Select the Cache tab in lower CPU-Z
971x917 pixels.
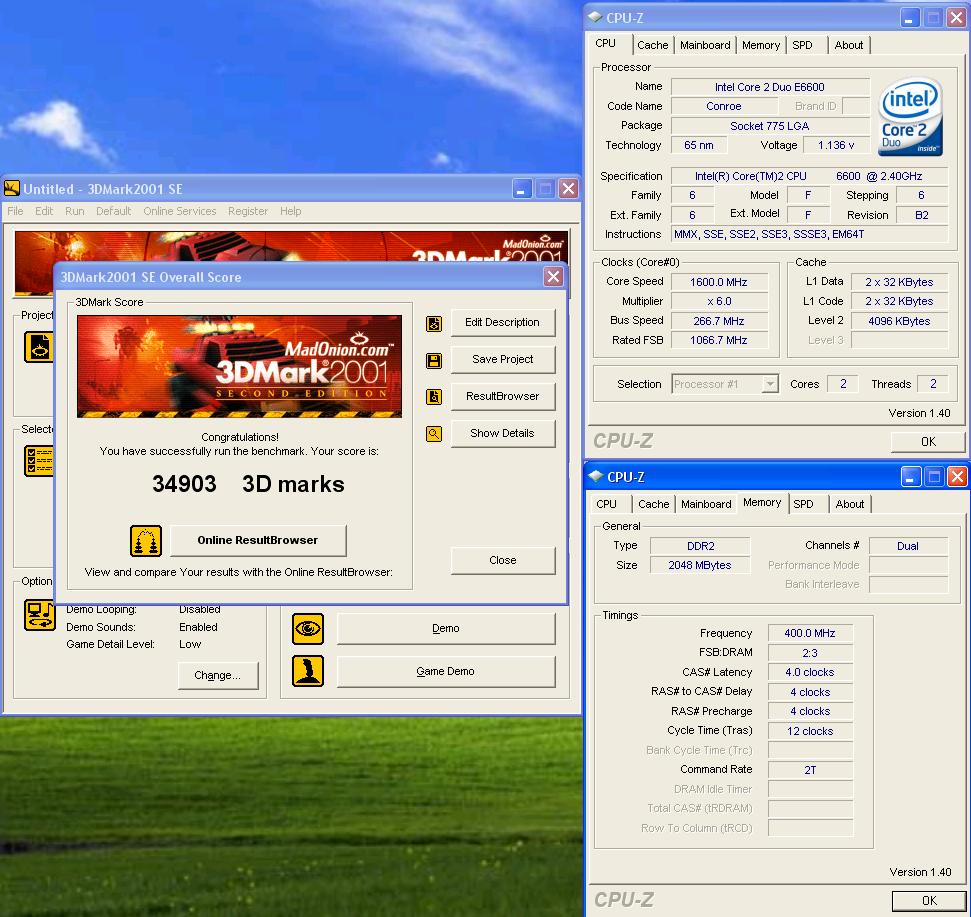click(x=653, y=504)
